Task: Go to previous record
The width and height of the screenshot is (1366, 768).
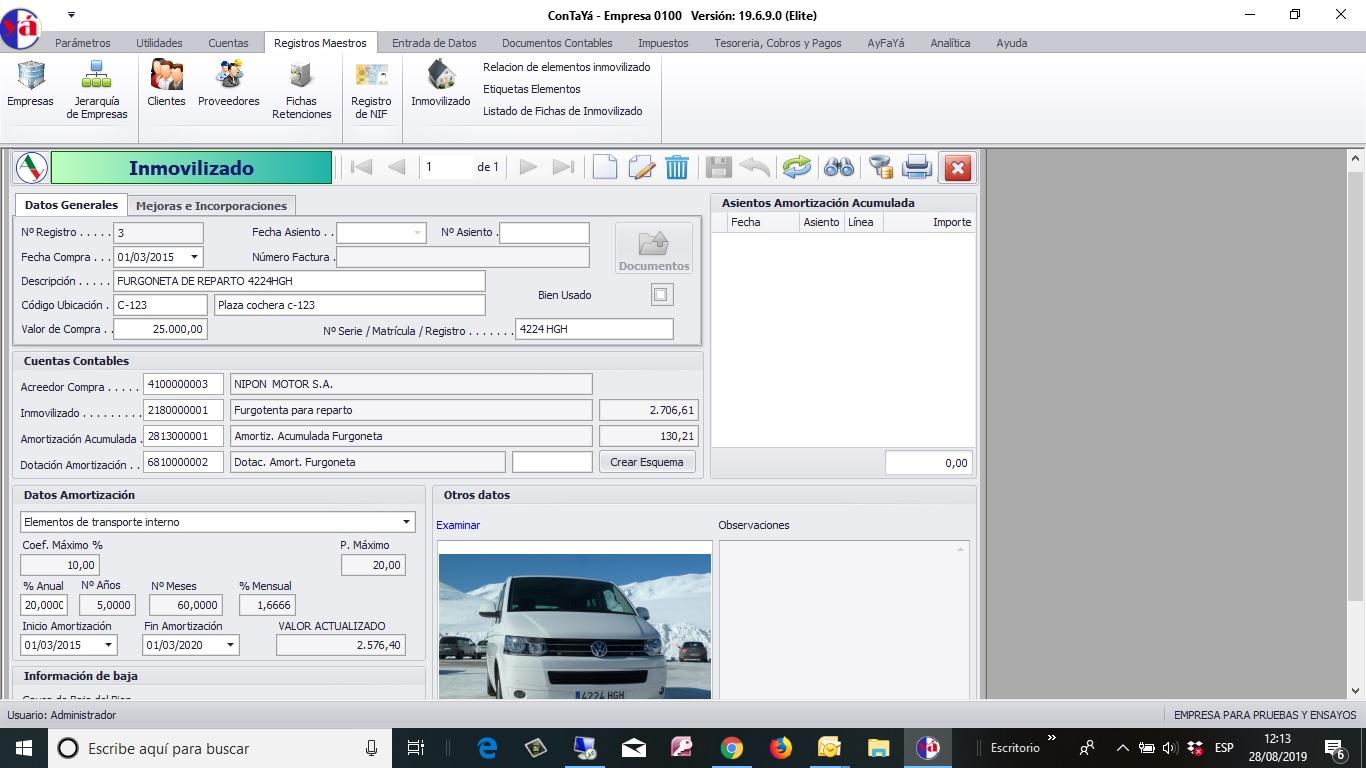Action: (x=397, y=167)
